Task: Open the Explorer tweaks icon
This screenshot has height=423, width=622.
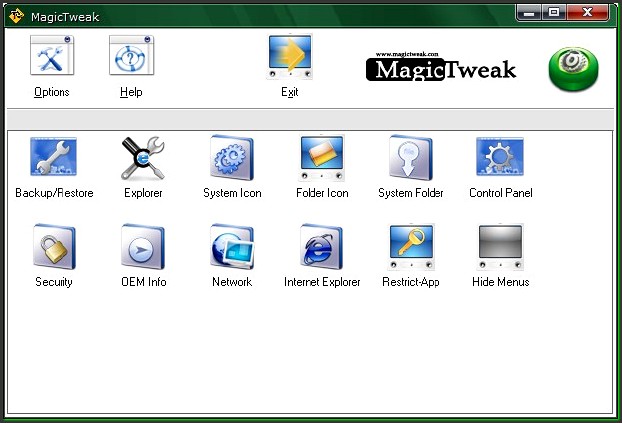Action: (143, 158)
